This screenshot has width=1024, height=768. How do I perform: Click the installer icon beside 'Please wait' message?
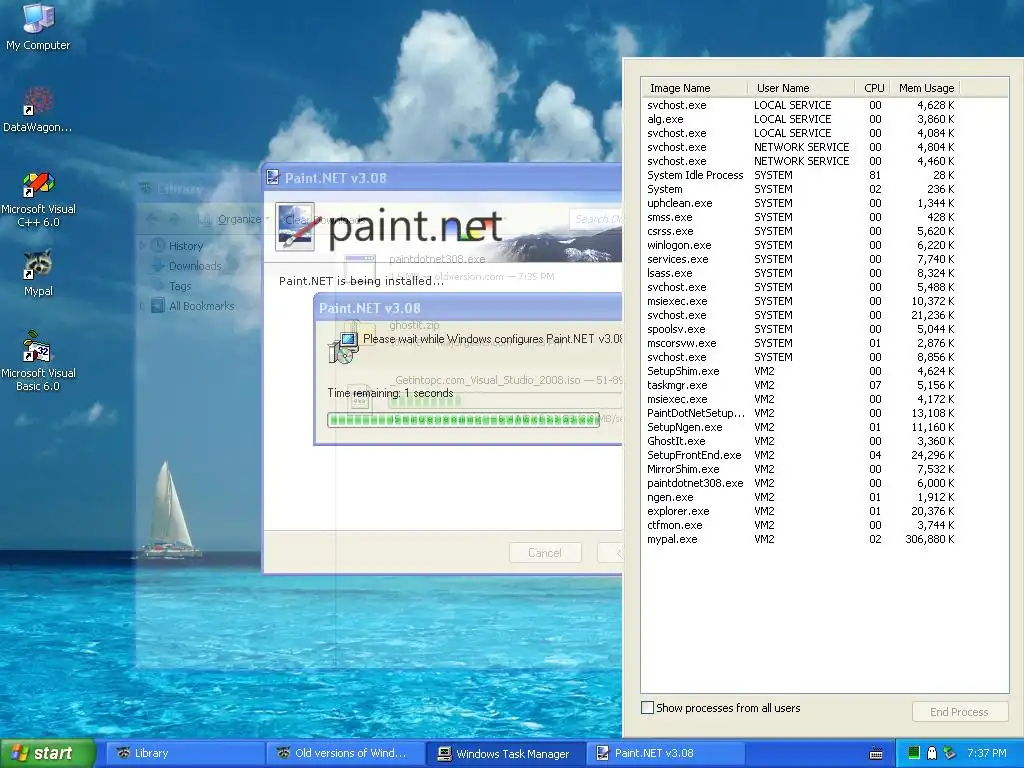tap(343, 347)
